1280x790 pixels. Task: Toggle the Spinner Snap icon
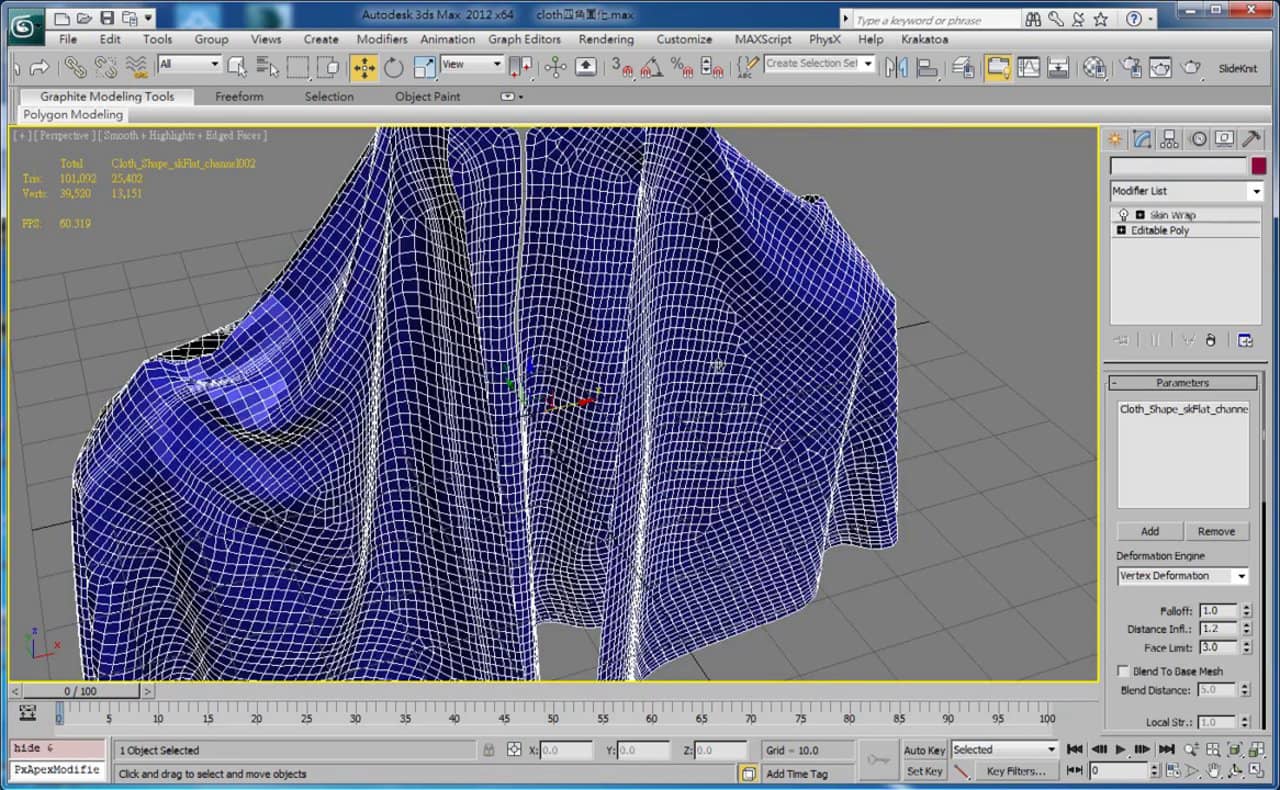[712, 68]
